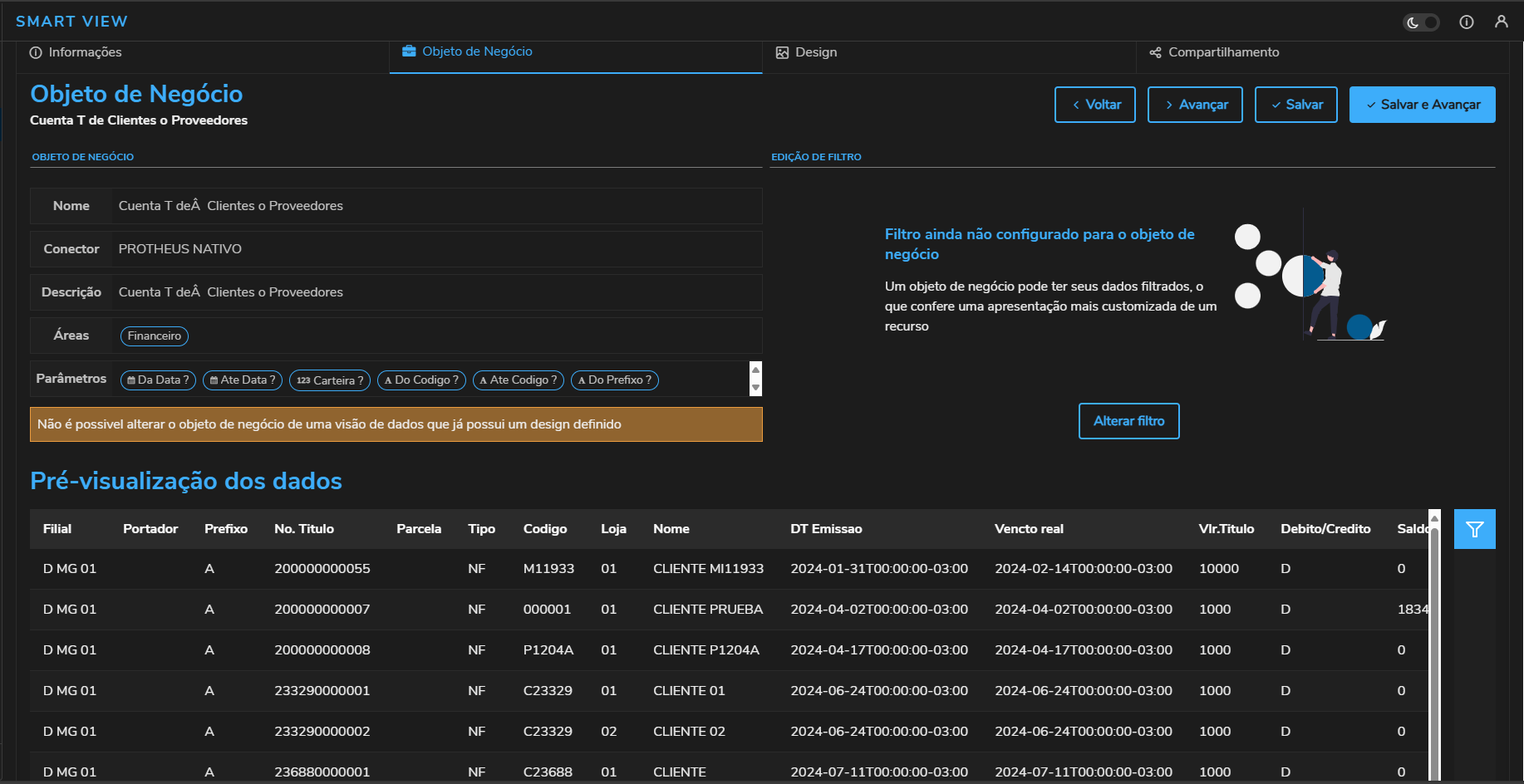Image resolution: width=1524 pixels, height=784 pixels.
Task: Switch to the Informações tab
Action: [76, 52]
